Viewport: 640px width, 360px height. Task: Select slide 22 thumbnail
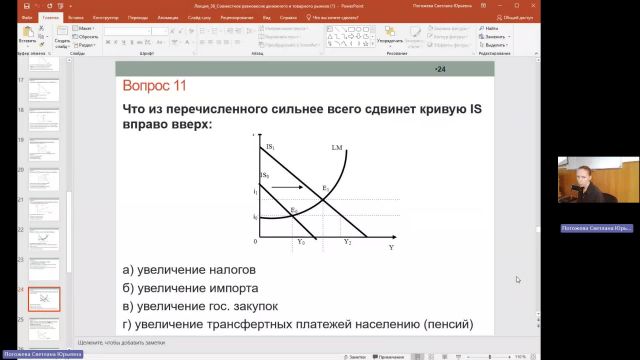click(44, 239)
